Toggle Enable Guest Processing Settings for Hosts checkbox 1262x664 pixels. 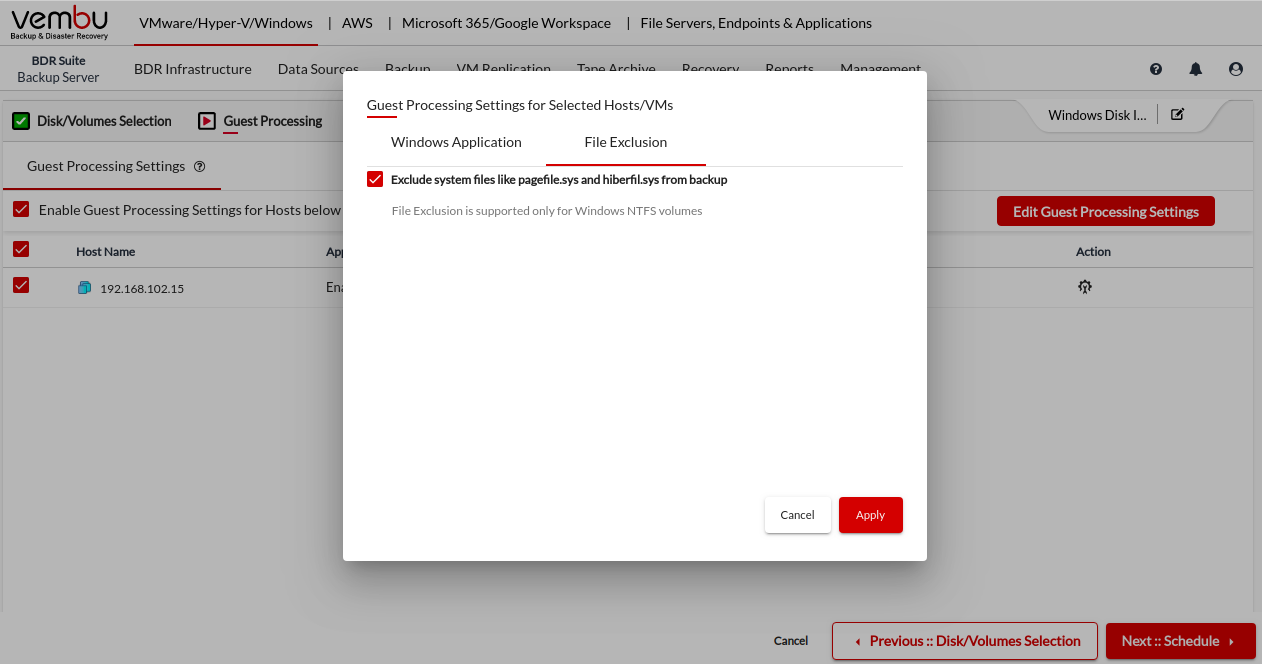coord(21,210)
